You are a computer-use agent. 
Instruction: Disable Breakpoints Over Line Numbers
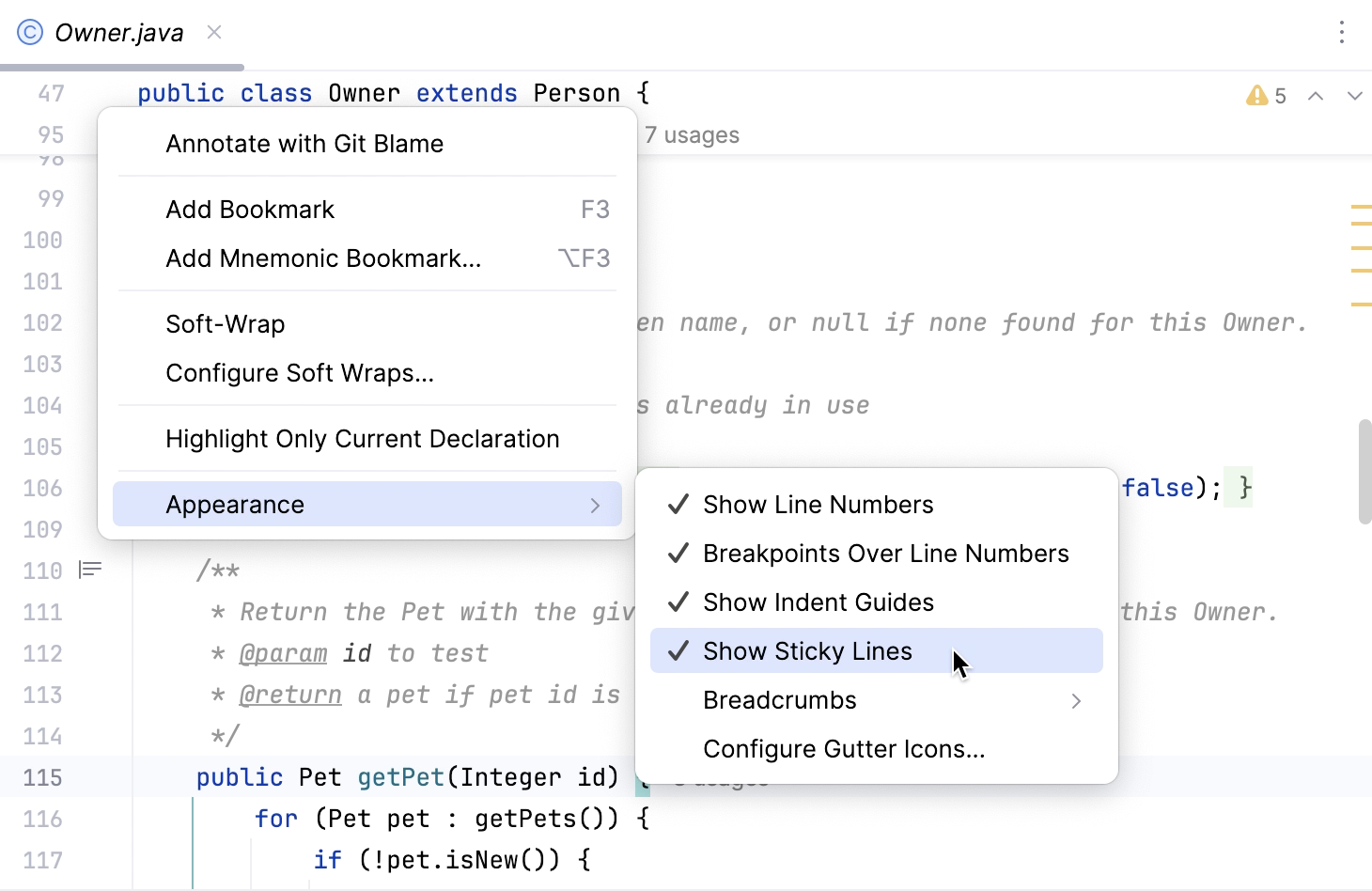885,554
